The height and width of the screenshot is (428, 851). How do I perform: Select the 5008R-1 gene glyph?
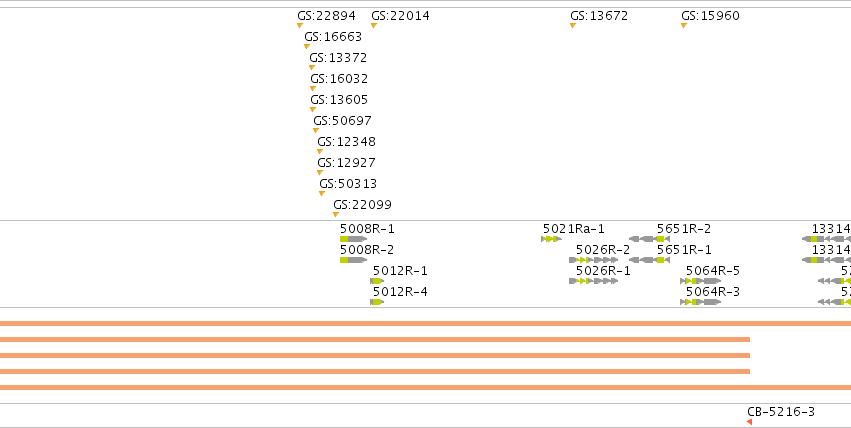coord(353,239)
